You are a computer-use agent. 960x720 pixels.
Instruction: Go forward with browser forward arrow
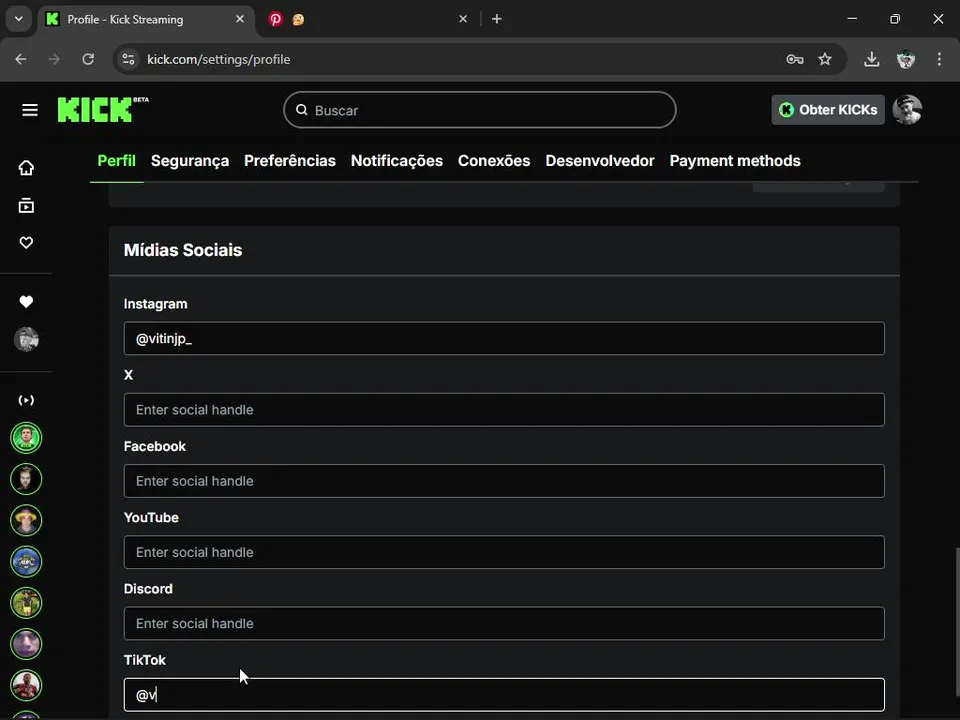pos(54,59)
